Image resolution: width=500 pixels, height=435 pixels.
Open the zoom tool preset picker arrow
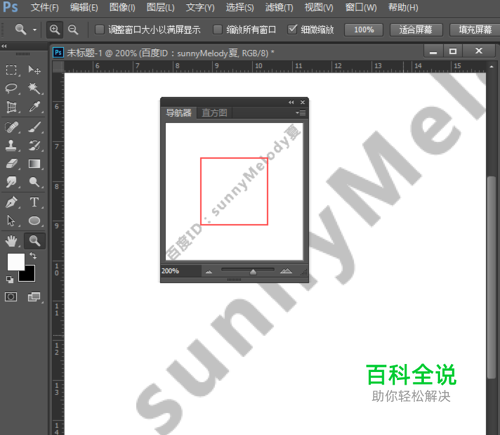coord(35,30)
